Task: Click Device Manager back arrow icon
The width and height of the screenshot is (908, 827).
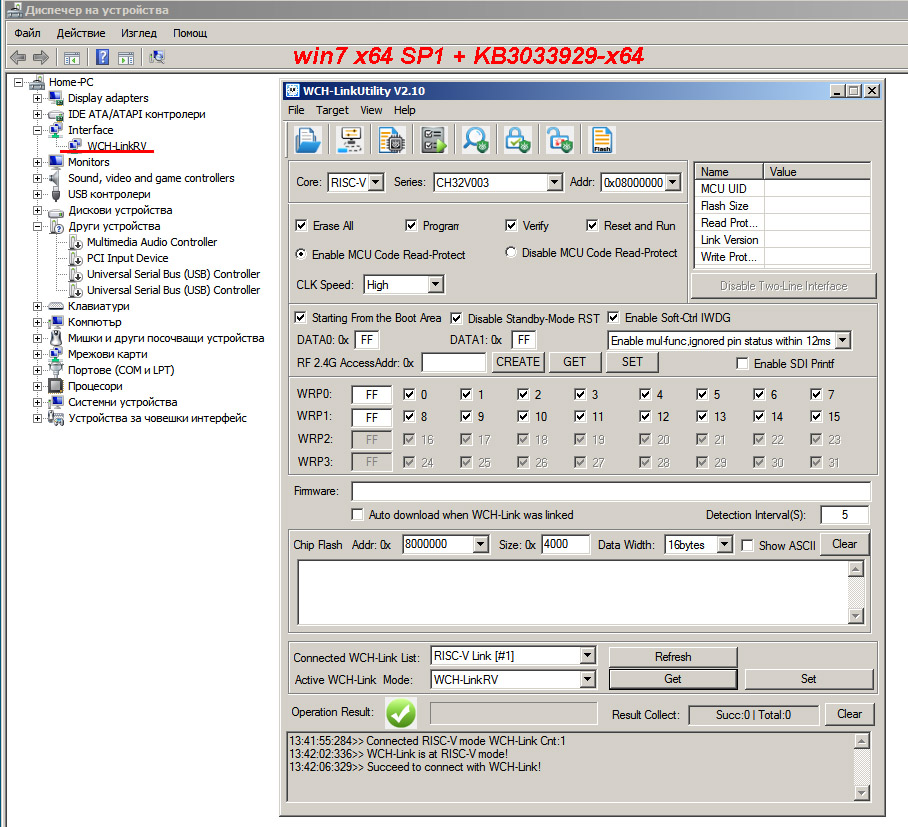Action: [x=18, y=57]
